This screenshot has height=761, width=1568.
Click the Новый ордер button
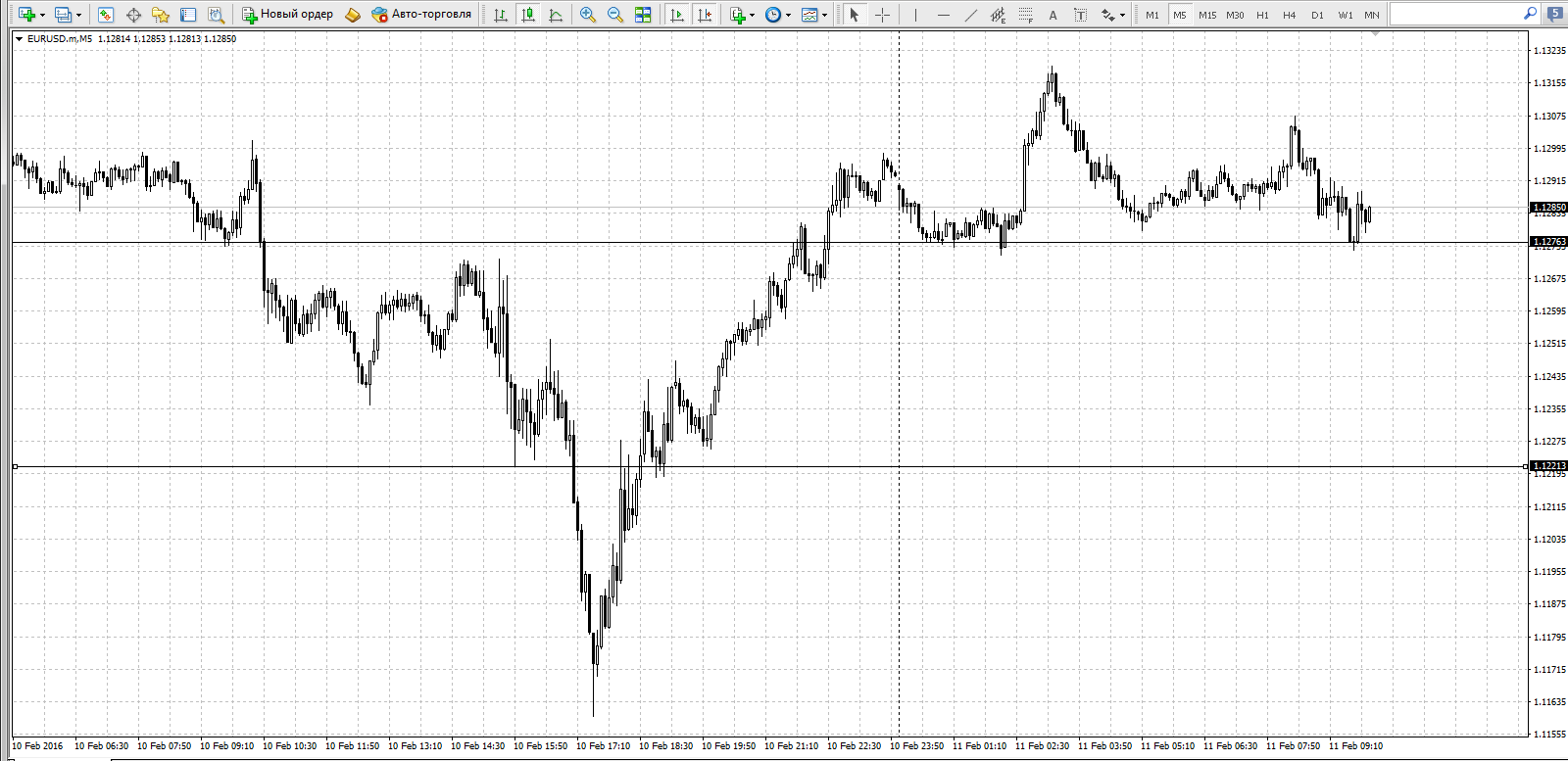(x=287, y=15)
